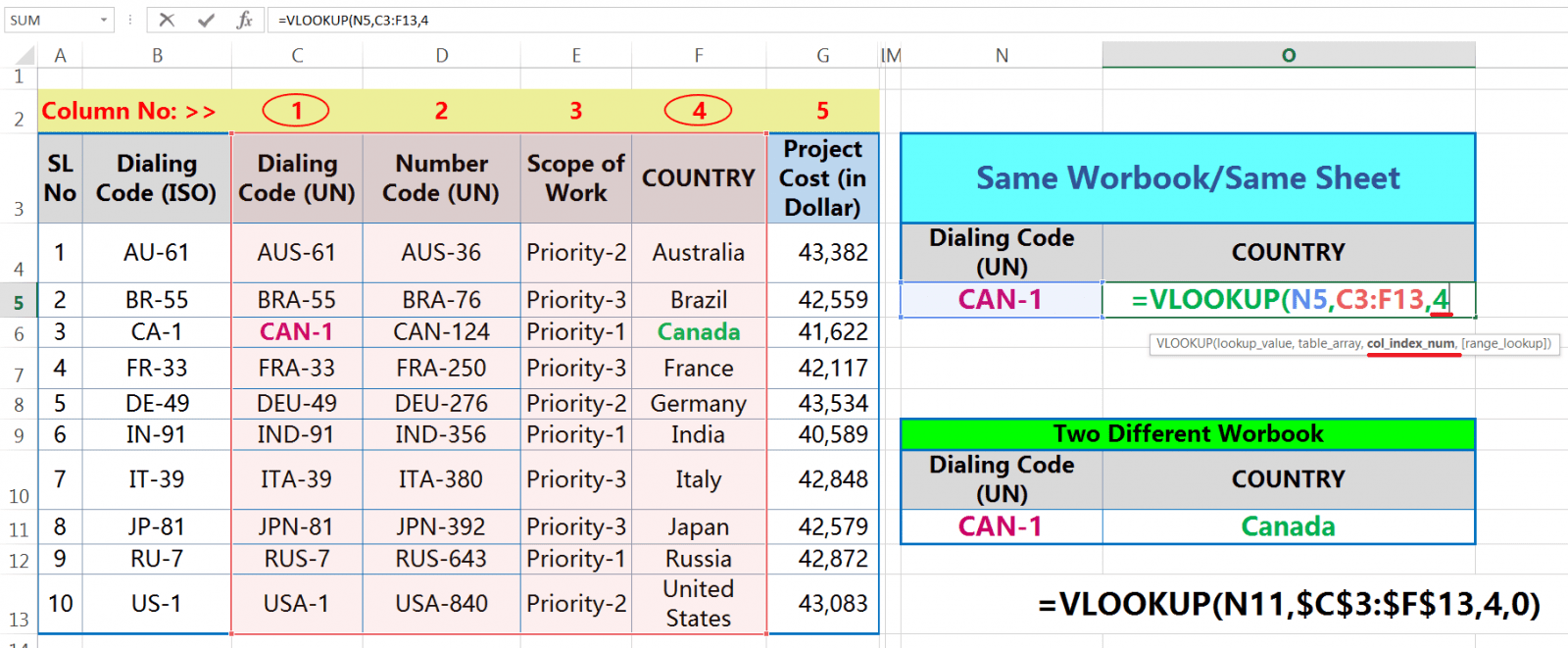Select cell containing 40,589

[x=823, y=434]
